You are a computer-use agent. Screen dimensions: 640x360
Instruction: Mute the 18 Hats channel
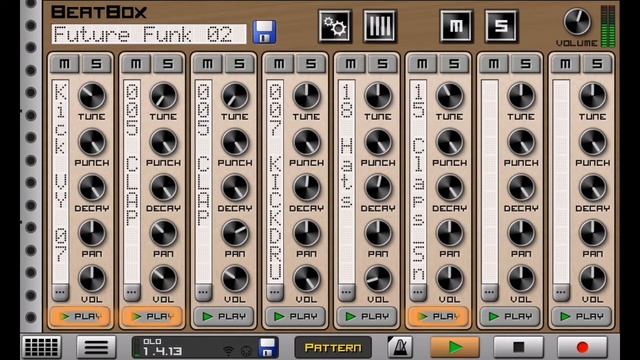click(351, 64)
